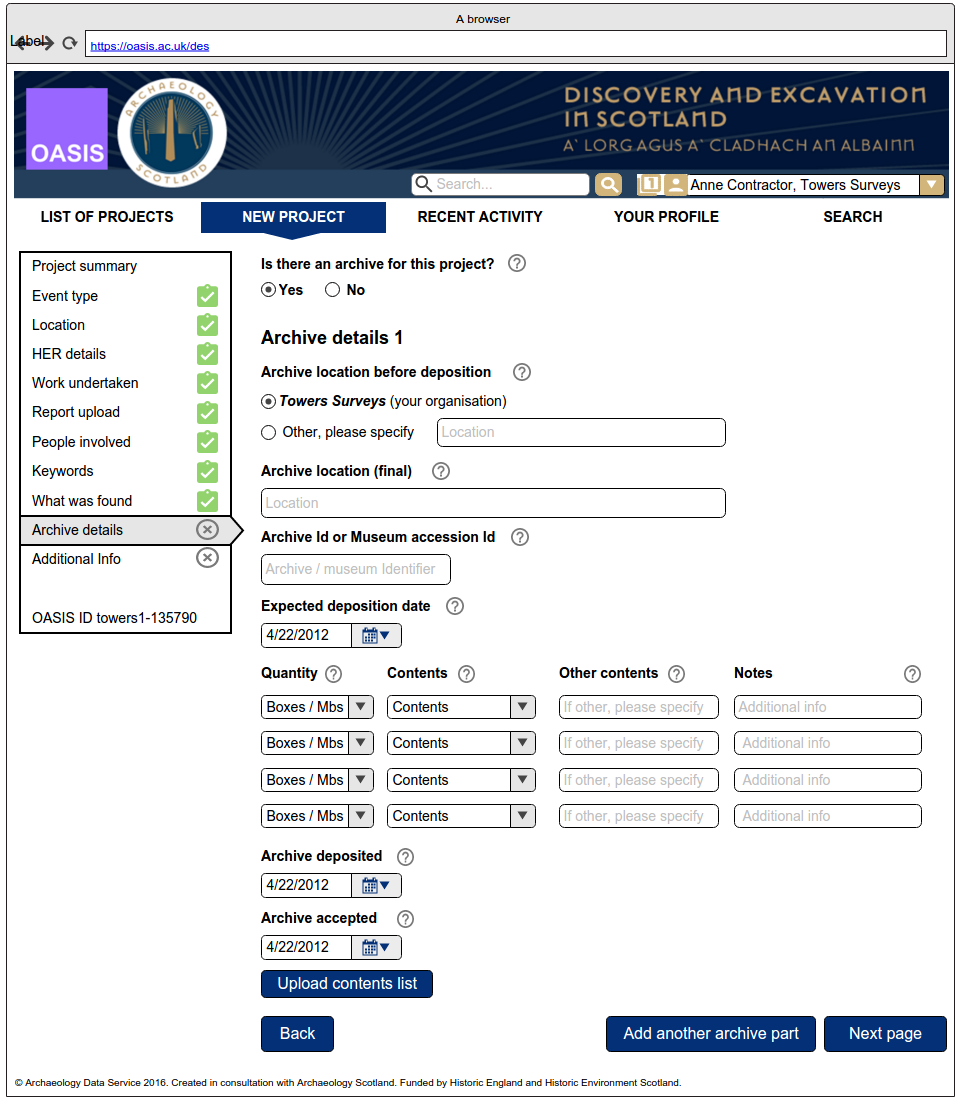Click the user avatar icon in header

(675, 185)
